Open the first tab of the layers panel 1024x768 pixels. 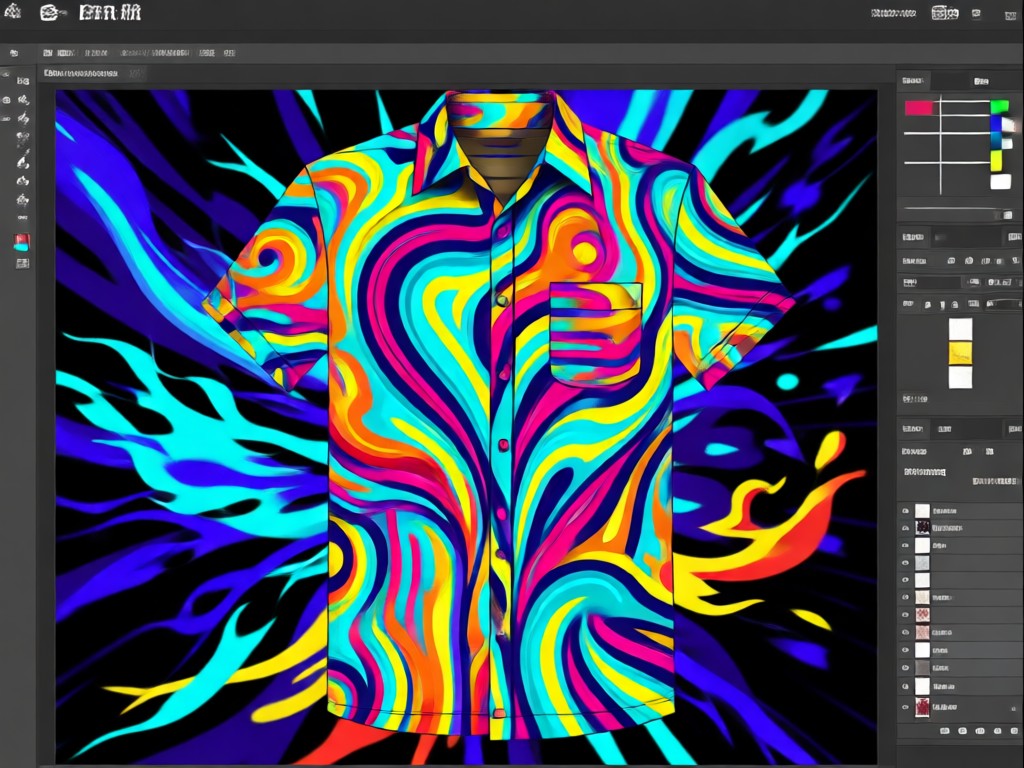click(912, 429)
